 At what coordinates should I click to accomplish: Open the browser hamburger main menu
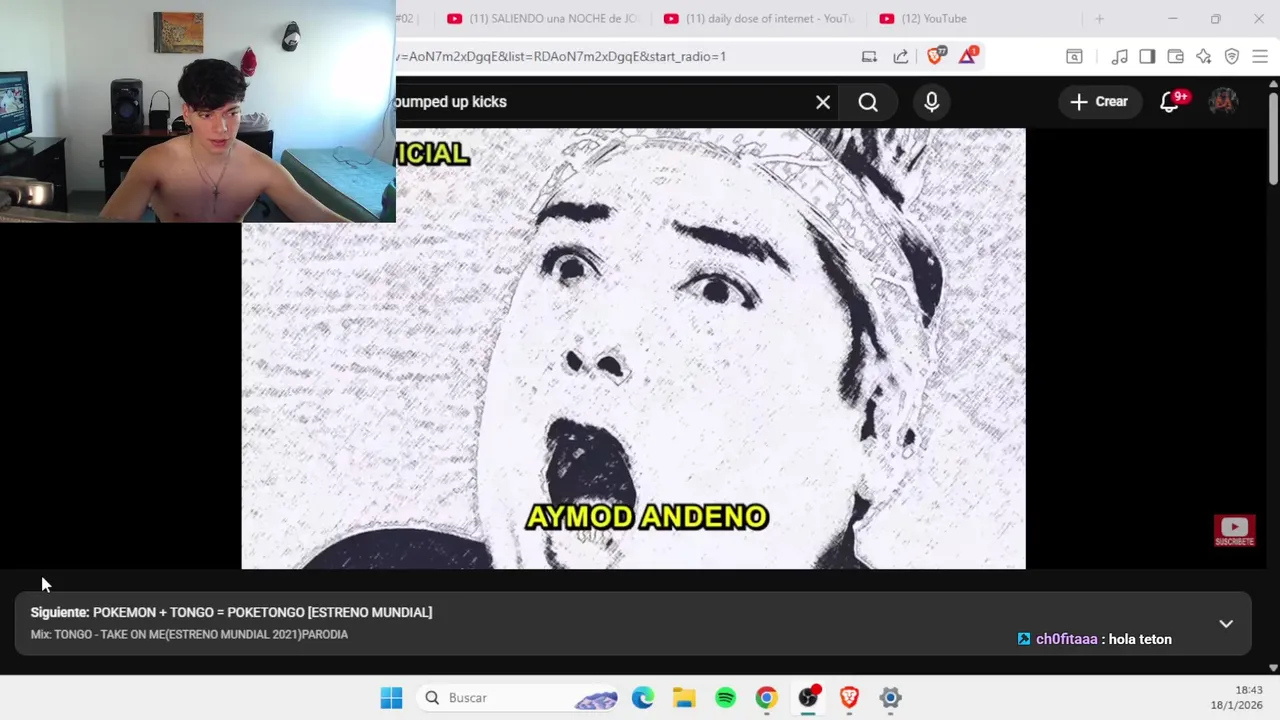point(1260,57)
